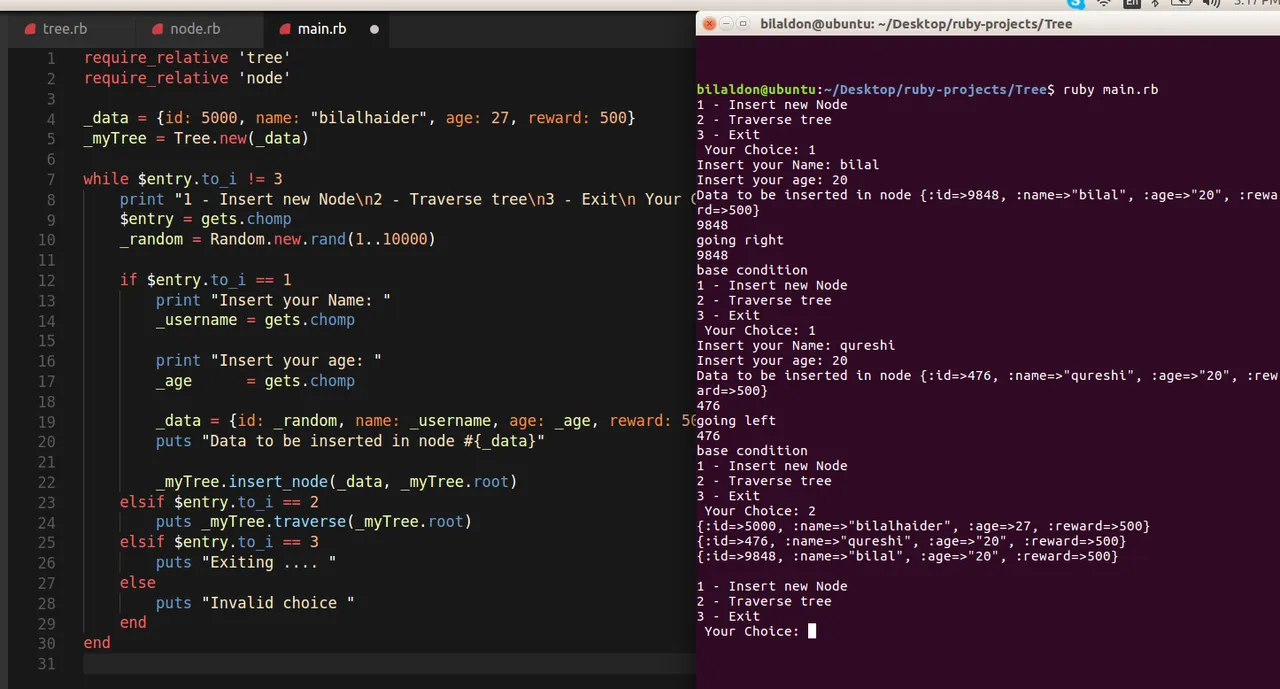Click "Insert your Name: qureshi" in terminal
The width and height of the screenshot is (1280, 689).
click(796, 346)
